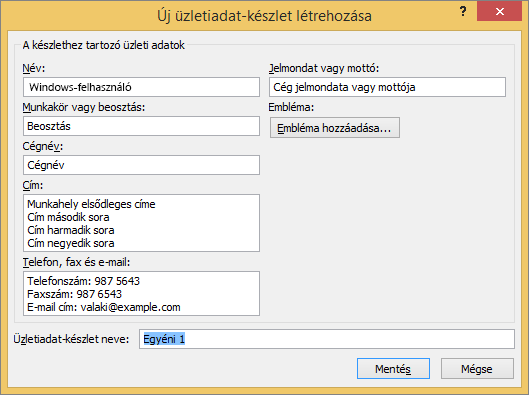Click the Munkakör vagy beosztás field
The width and height of the screenshot is (529, 395).
141,126
